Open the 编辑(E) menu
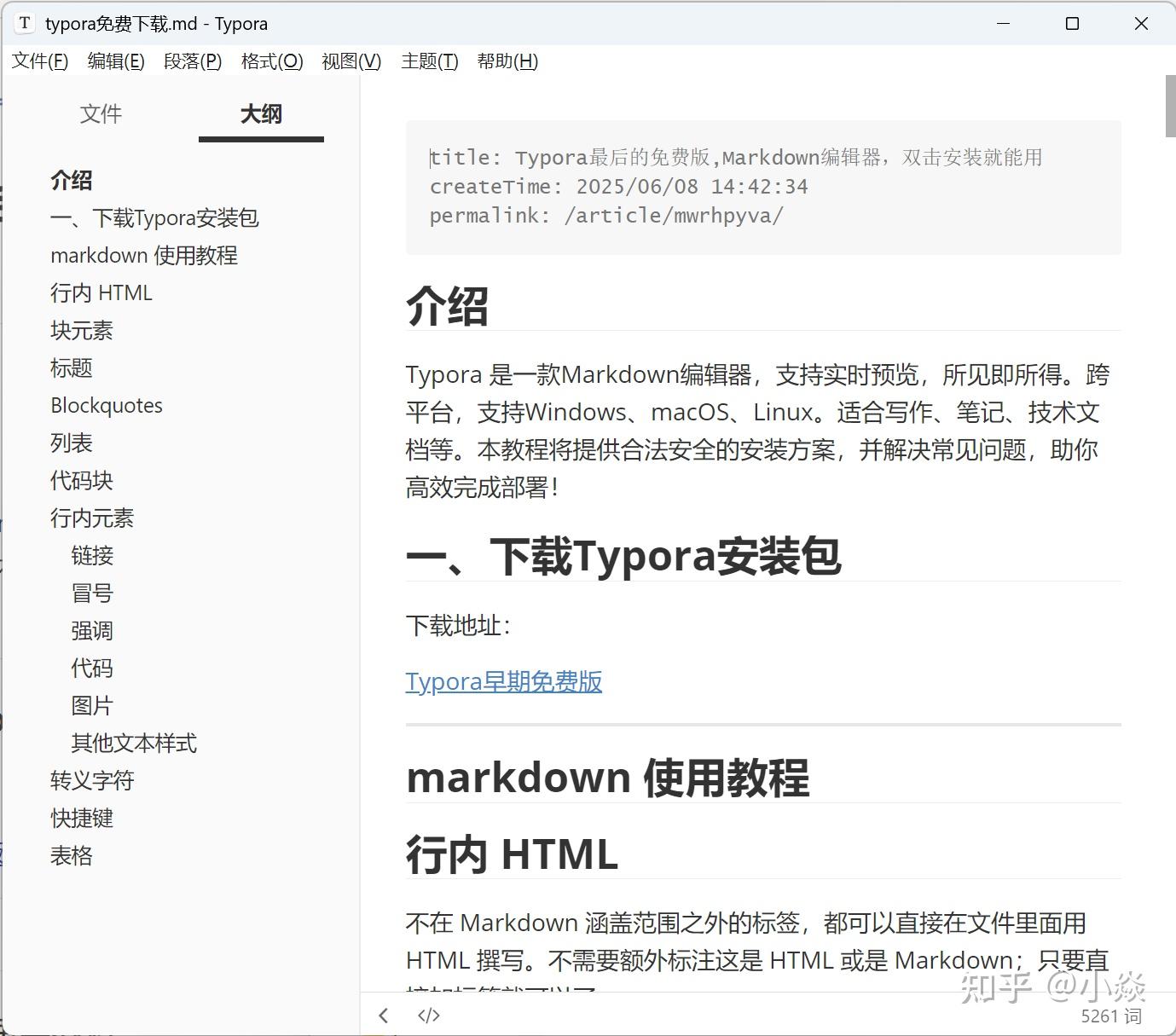Viewport: 1176px width, 1036px height. [116, 61]
